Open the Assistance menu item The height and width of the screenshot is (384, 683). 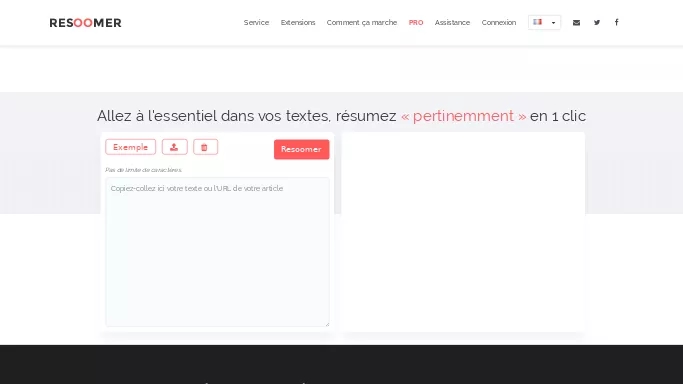coord(452,23)
